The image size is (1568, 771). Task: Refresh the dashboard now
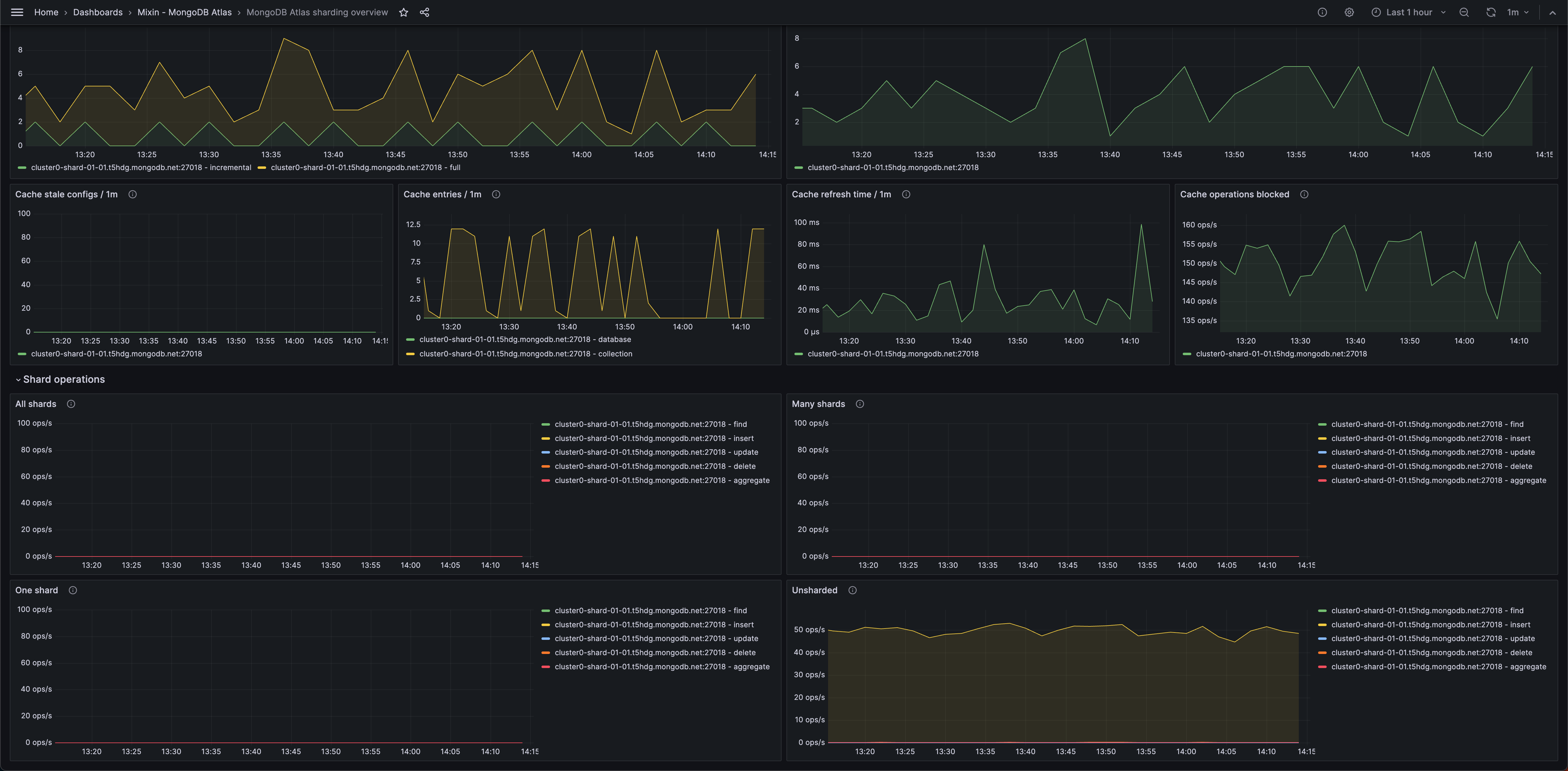1491,12
